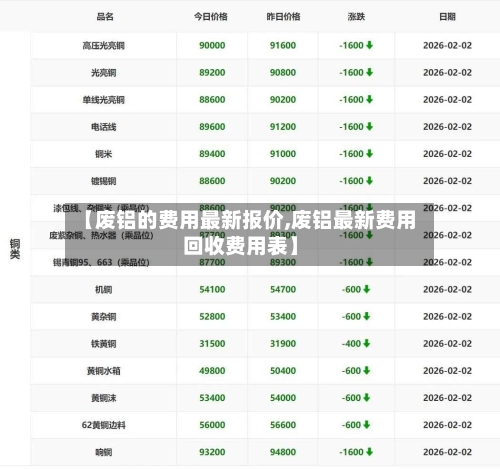Image resolution: width=500 pixels, height=469 pixels.
Task: Select the 单线光亮铜 product name
Action: tap(104, 100)
